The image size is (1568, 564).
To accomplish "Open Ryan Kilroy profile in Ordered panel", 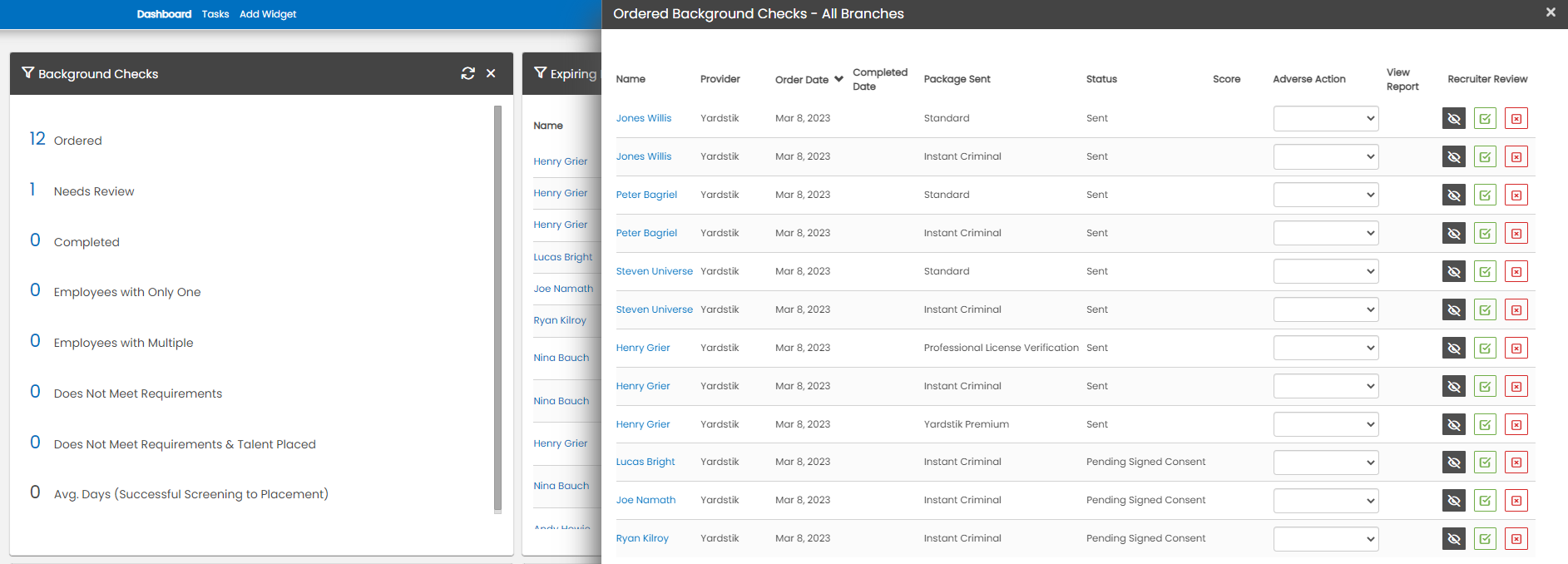I will click(x=642, y=538).
